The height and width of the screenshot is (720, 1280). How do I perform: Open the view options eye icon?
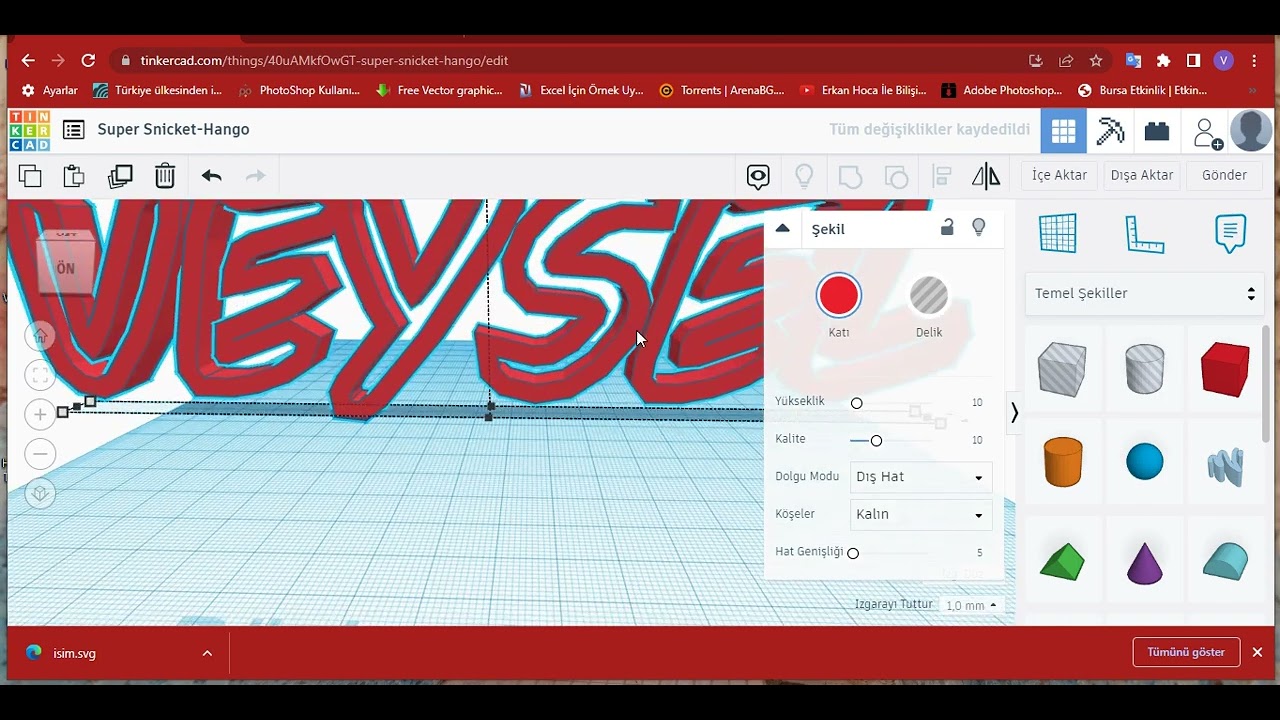(x=758, y=177)
